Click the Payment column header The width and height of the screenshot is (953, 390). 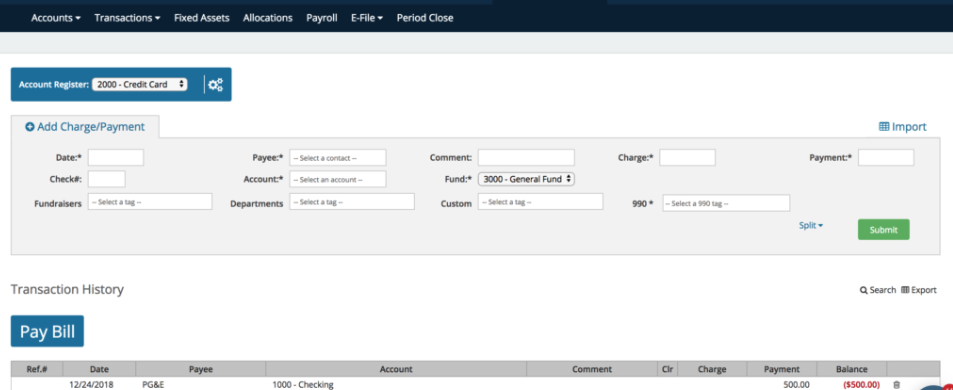[782, 369]
